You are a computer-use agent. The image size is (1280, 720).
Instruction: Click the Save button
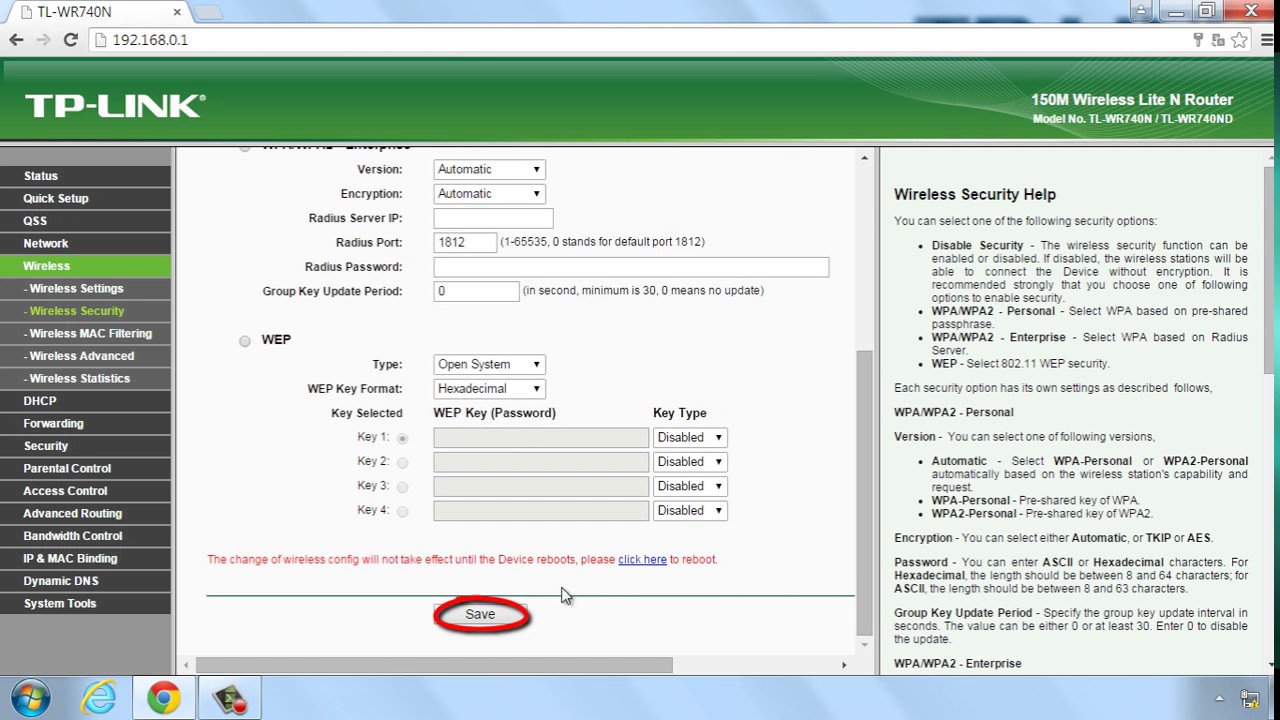coord(480,614)
